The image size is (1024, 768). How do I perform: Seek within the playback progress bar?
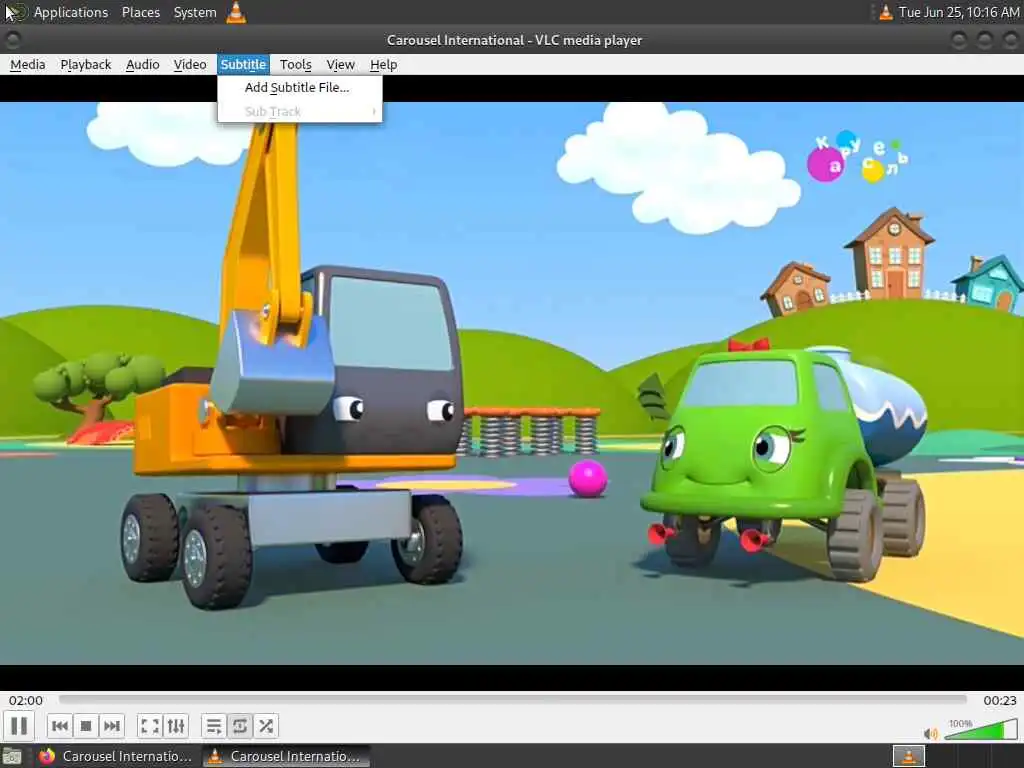pos(513,699)
